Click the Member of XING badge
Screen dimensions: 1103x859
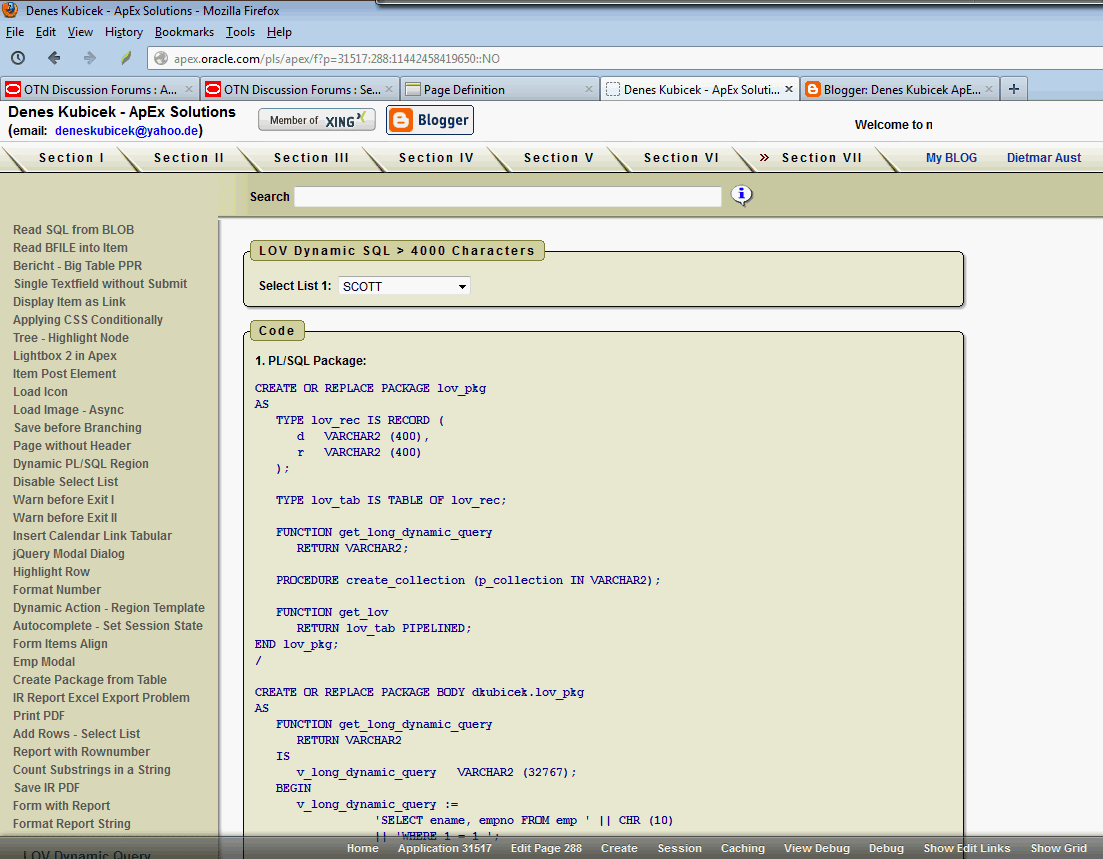click(x=317, y=120)
